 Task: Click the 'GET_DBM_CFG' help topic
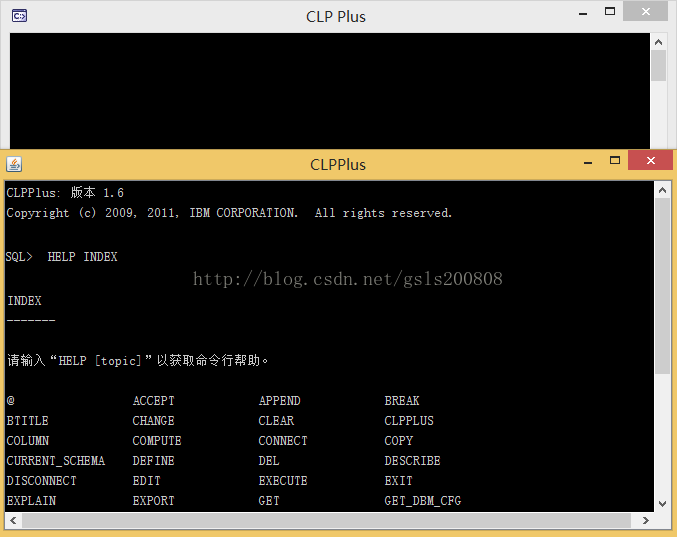point(423,501)
